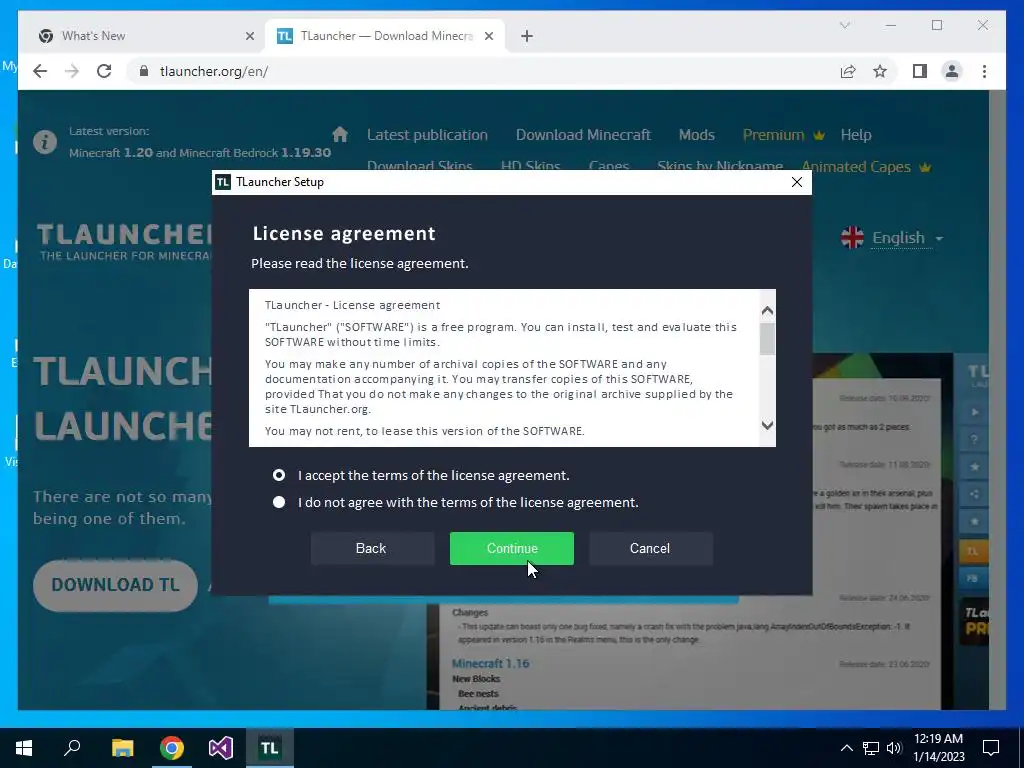This screenshot has height=768, width=1024.
Task: Click the license agreement scrollbar thumb
Action: pos(767,338)
